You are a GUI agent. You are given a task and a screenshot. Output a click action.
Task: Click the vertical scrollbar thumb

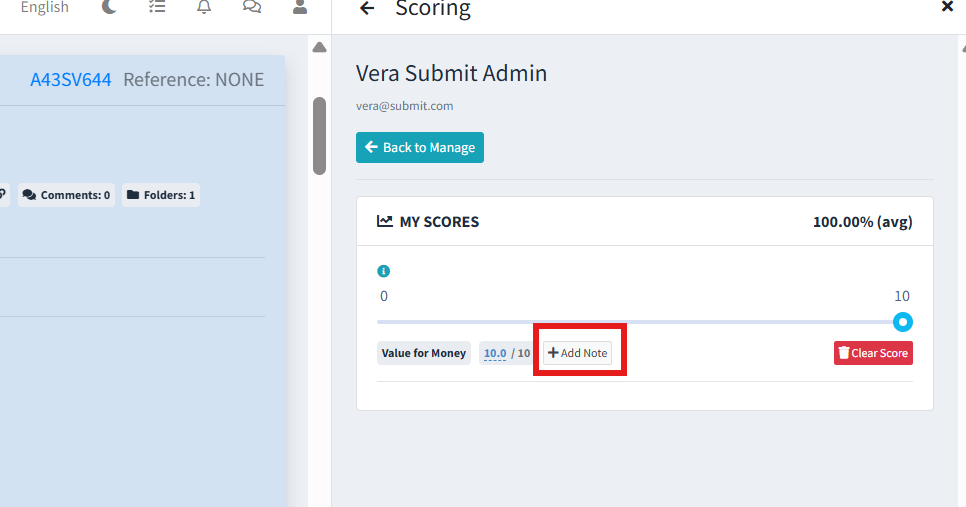click(x=319, y=135)
